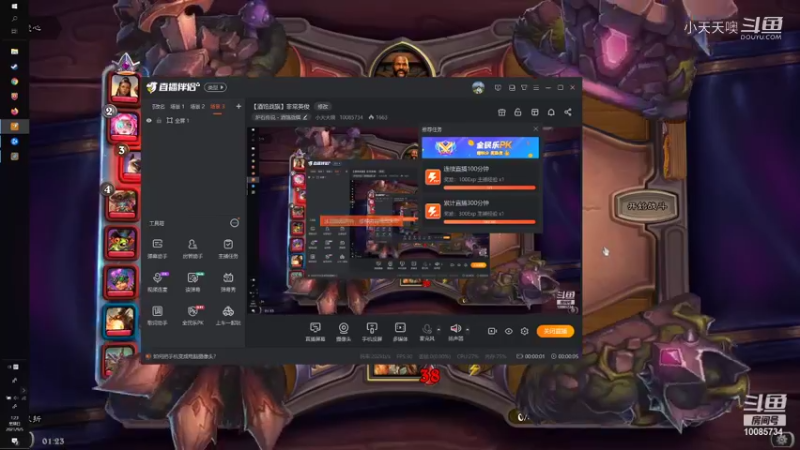Add a 手机投屏 phone casting source
Viewport: 800px width, 450px height.
[372, 332]
